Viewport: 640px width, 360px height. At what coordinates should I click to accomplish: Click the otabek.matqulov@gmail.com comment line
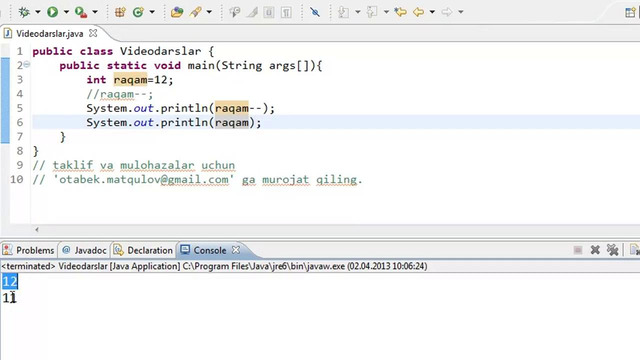[197, 180]
